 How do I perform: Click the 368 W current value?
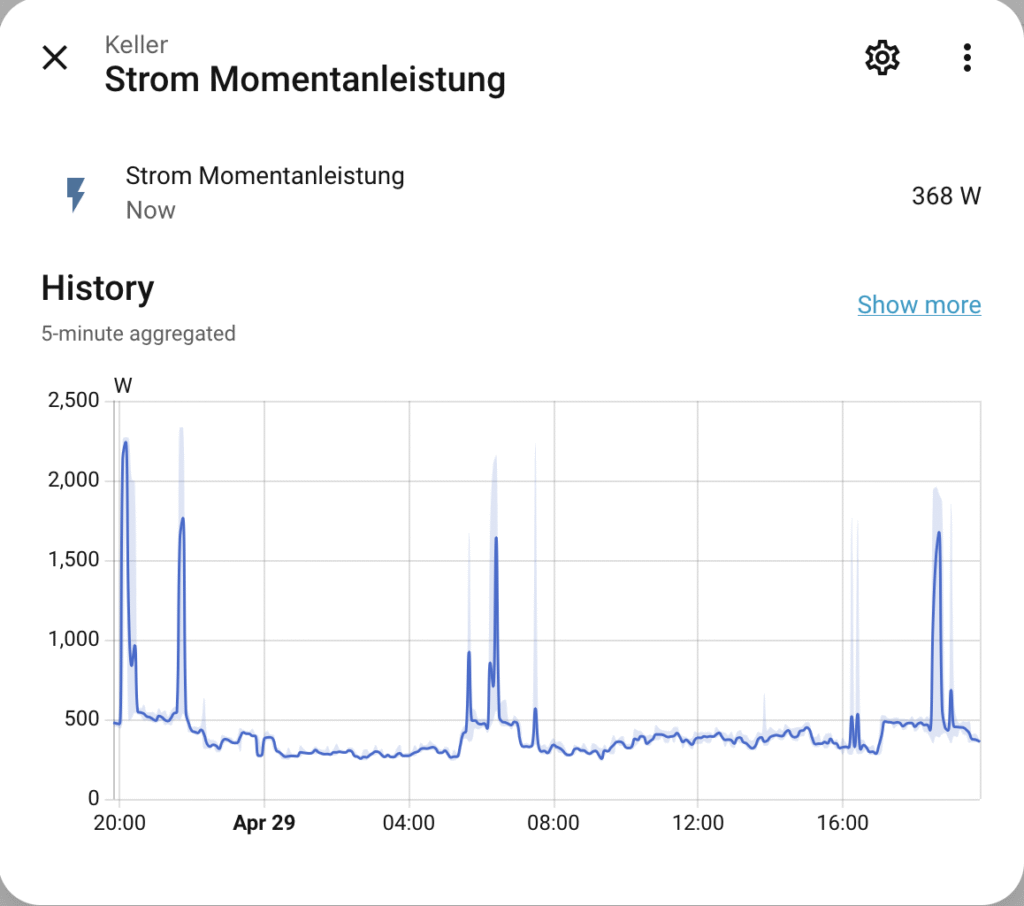coord(946,196)
